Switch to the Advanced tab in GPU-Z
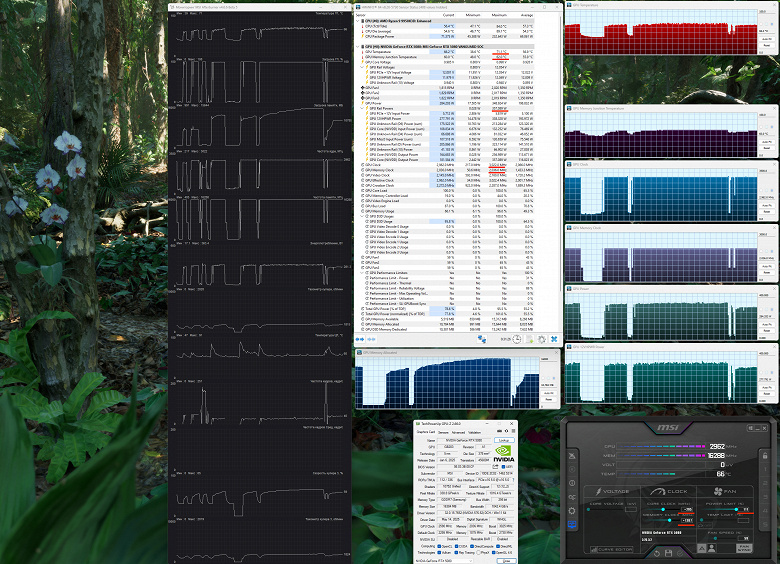Screen dimensions: 780x564 458,433
